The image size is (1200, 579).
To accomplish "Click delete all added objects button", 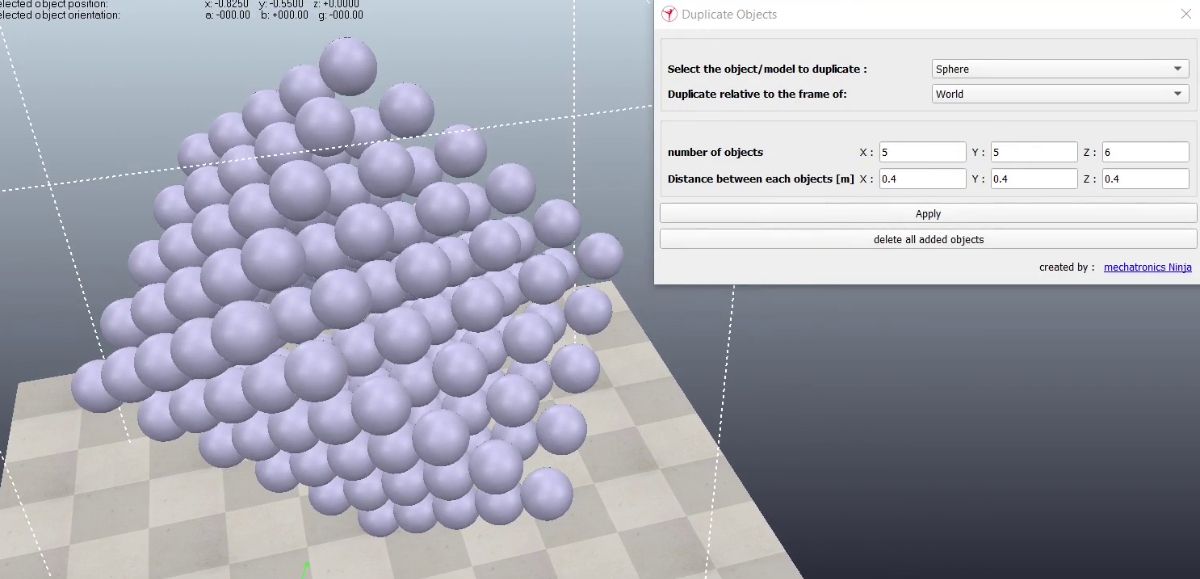I will 928,239.
